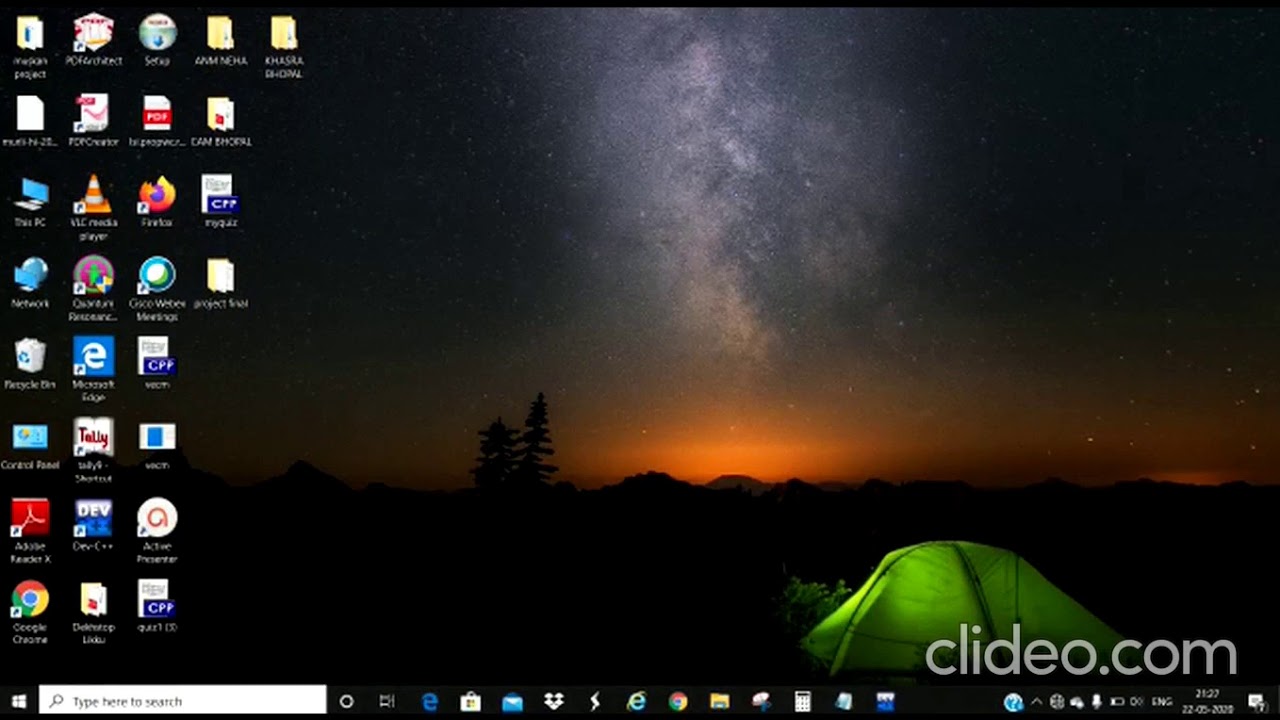This screenshot has height=720, width=1280.
Task: Launch Edge from the taskbar
Action: pos(430,701)
